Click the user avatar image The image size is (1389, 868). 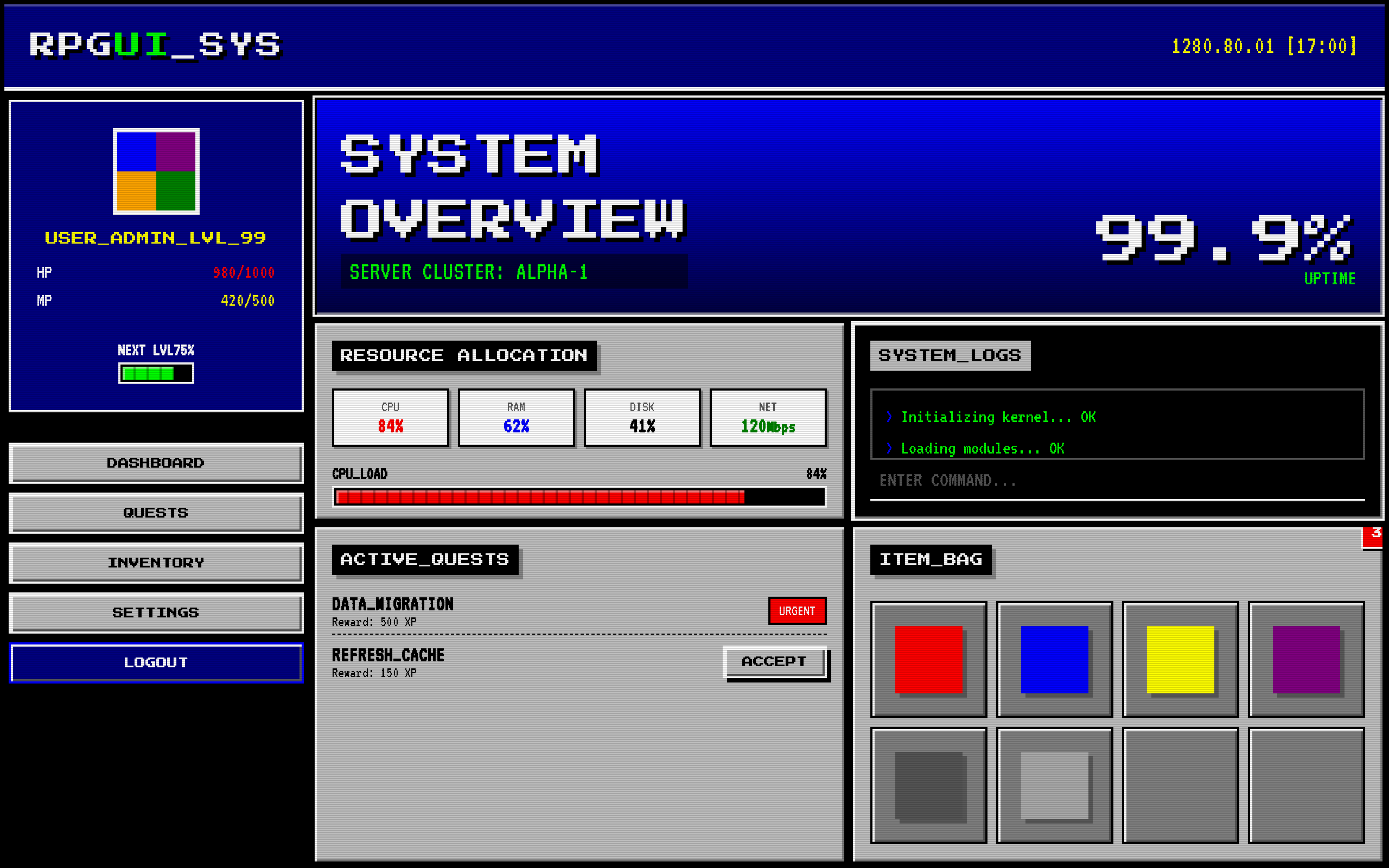click(156, 171)
